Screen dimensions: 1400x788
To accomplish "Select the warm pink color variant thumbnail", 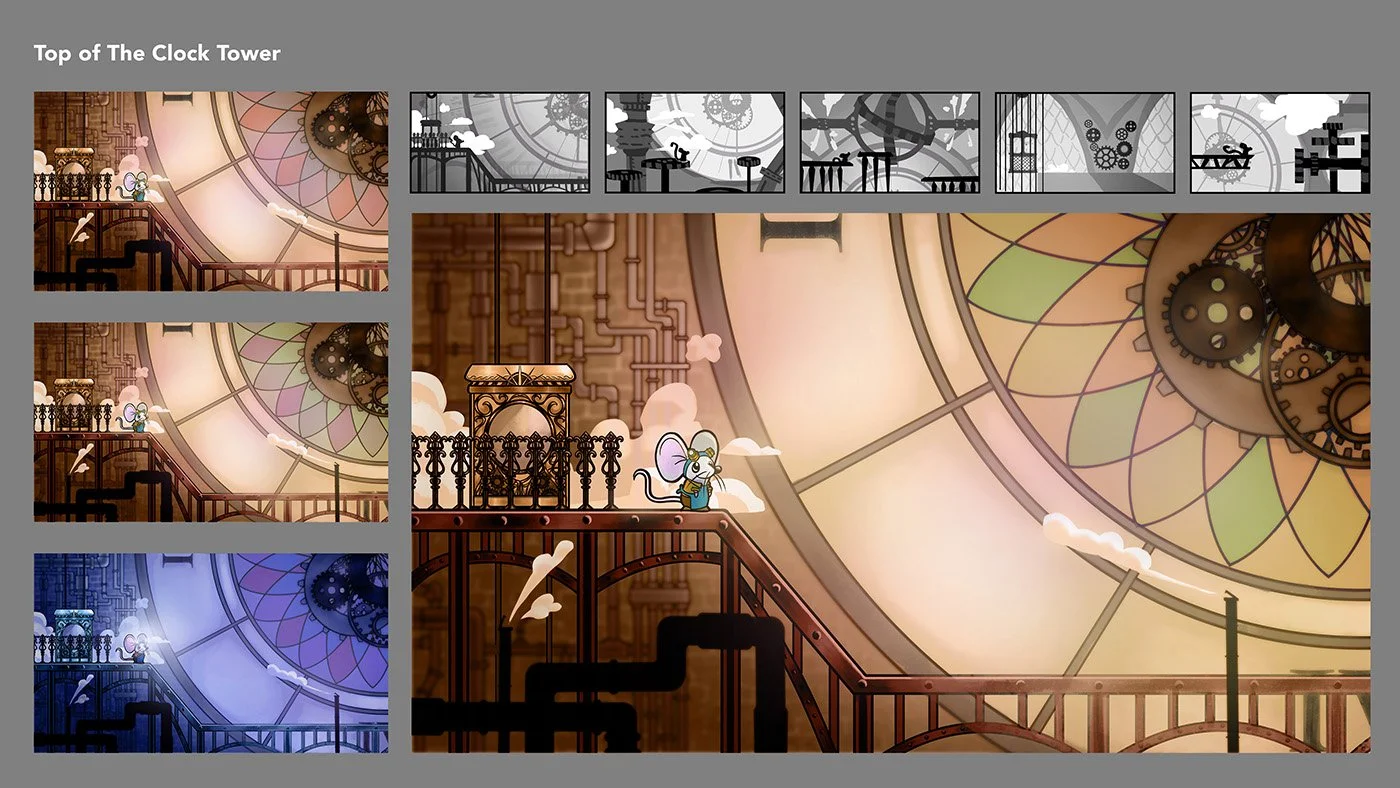I will [x=211, y=191].
